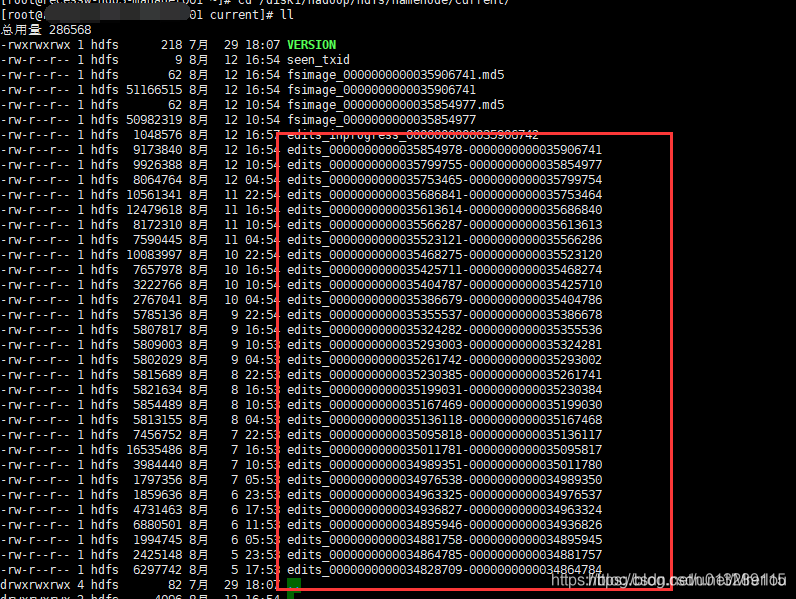Select file size 218 on VERSION row
796x599 pixels.
(x=172, y=45)
